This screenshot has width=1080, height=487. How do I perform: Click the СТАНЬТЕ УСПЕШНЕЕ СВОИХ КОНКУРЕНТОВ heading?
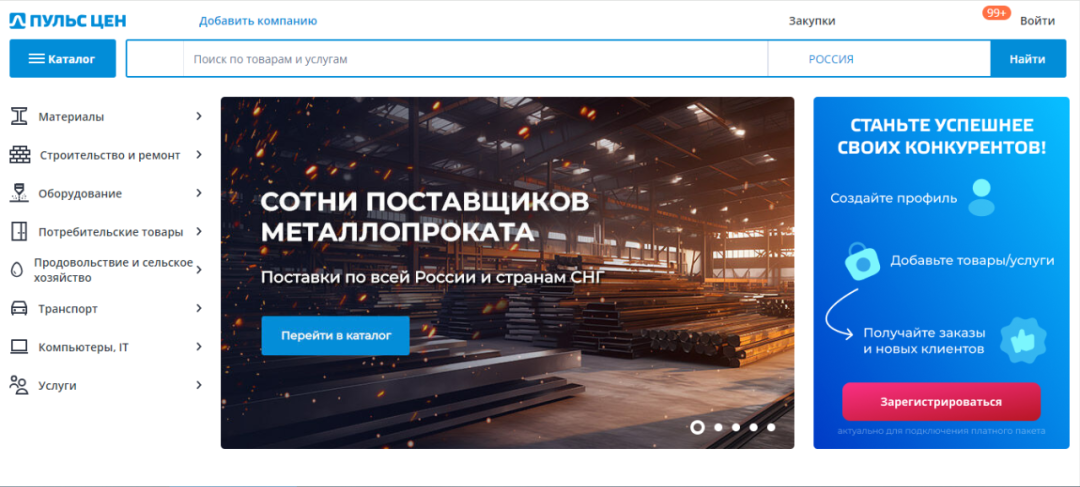click(x=942, y=136)
